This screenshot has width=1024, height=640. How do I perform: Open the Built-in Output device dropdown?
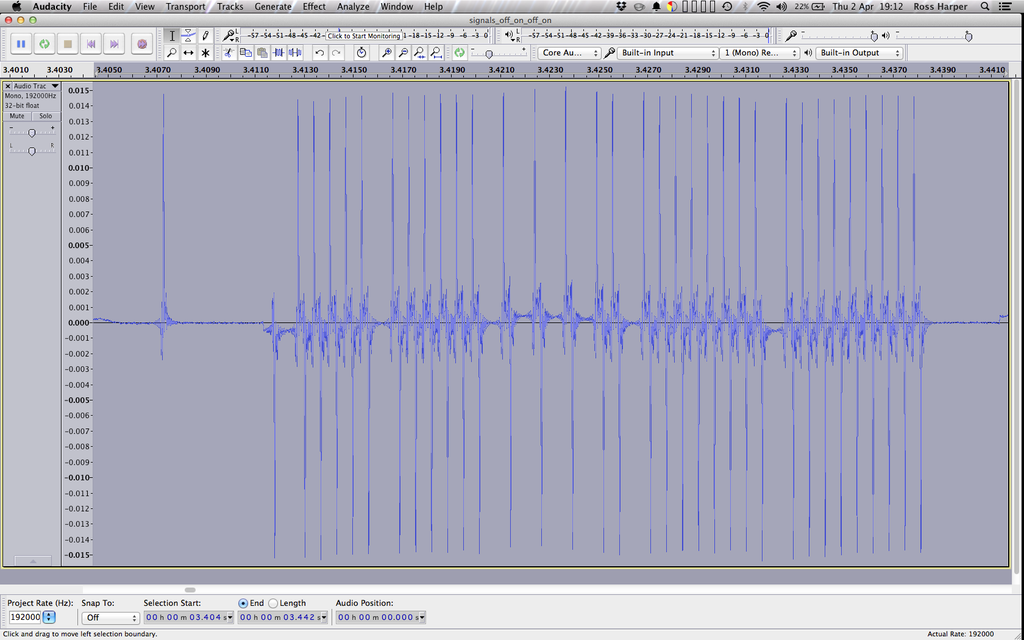click(x=859, y=53)
